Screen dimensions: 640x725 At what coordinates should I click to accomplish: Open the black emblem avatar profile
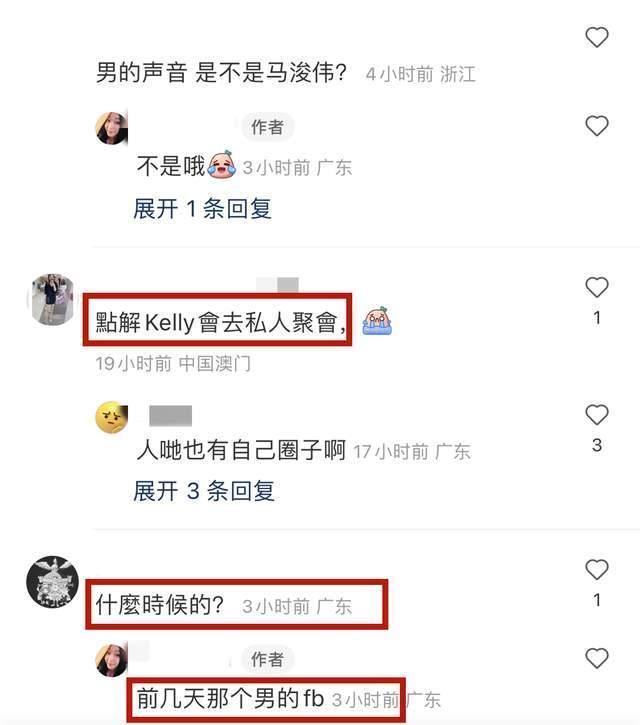coord(52,582)
